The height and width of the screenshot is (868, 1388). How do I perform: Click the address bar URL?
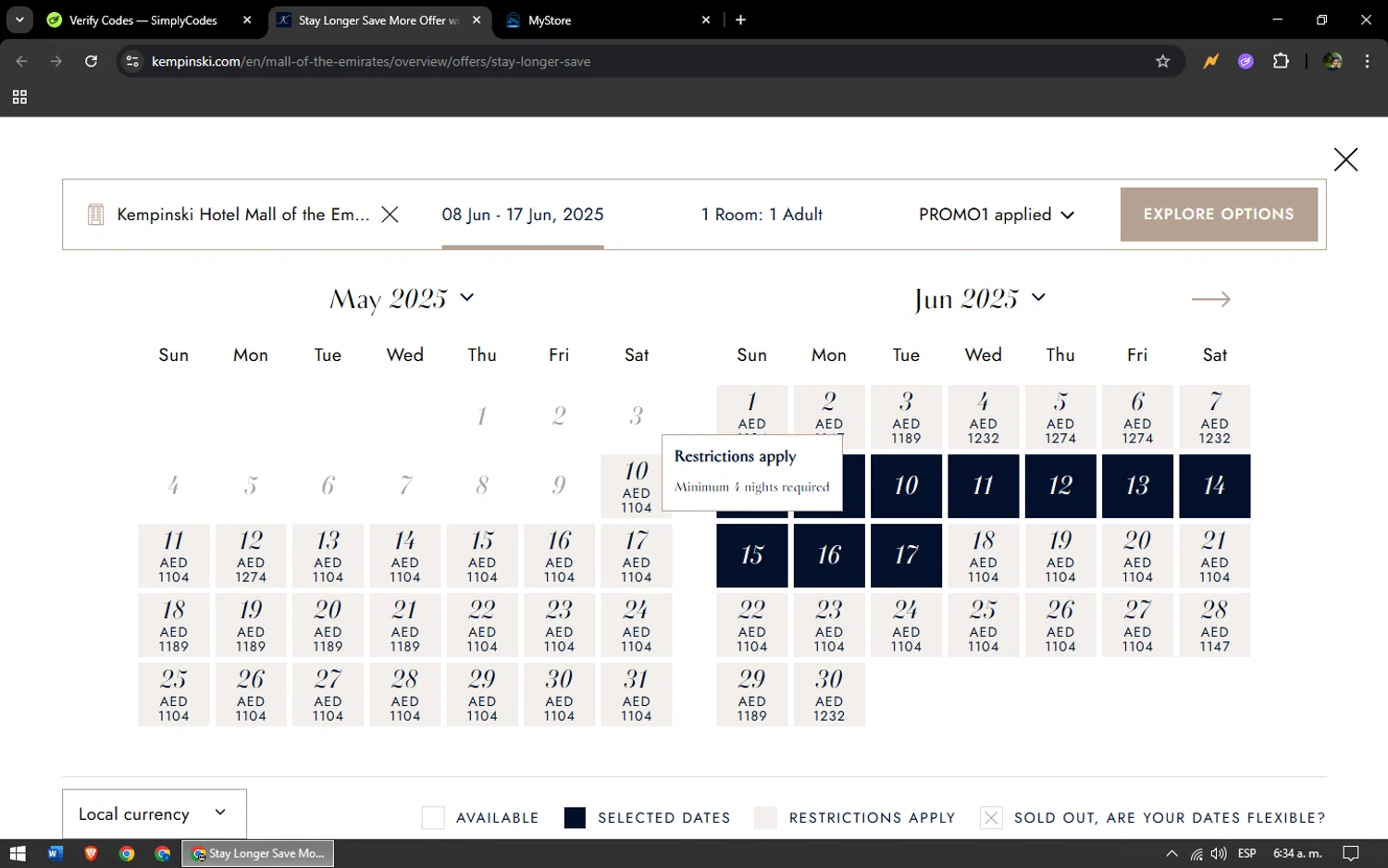[371, 61]
